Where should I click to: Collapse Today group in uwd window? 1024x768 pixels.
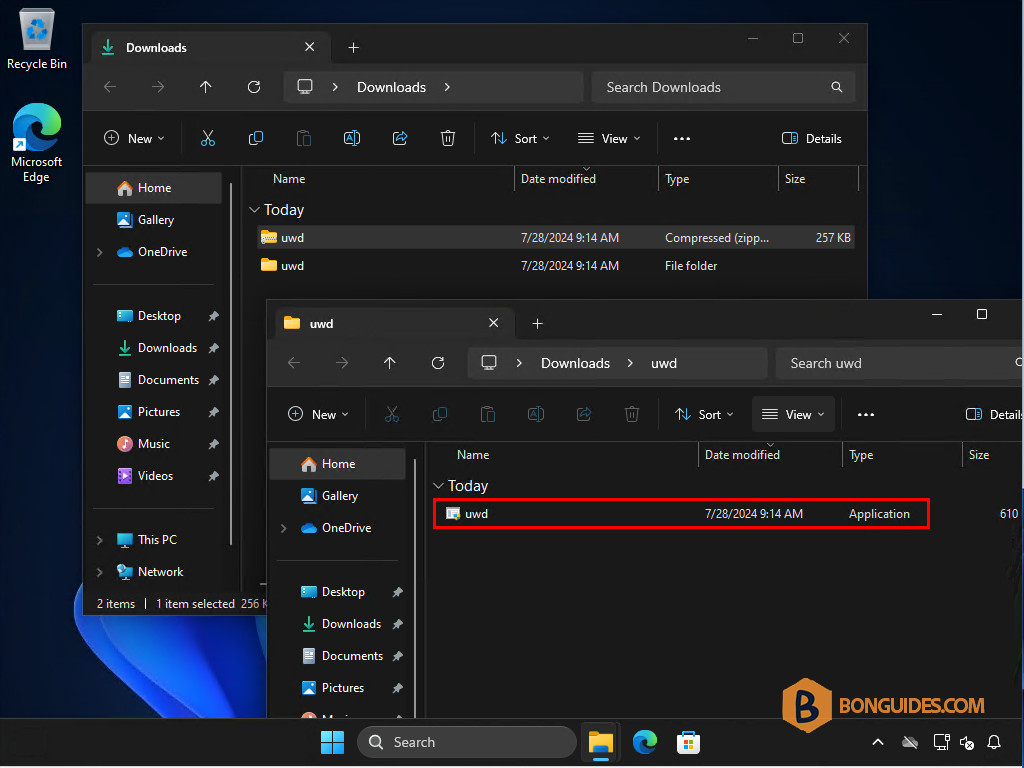(438, 486)
